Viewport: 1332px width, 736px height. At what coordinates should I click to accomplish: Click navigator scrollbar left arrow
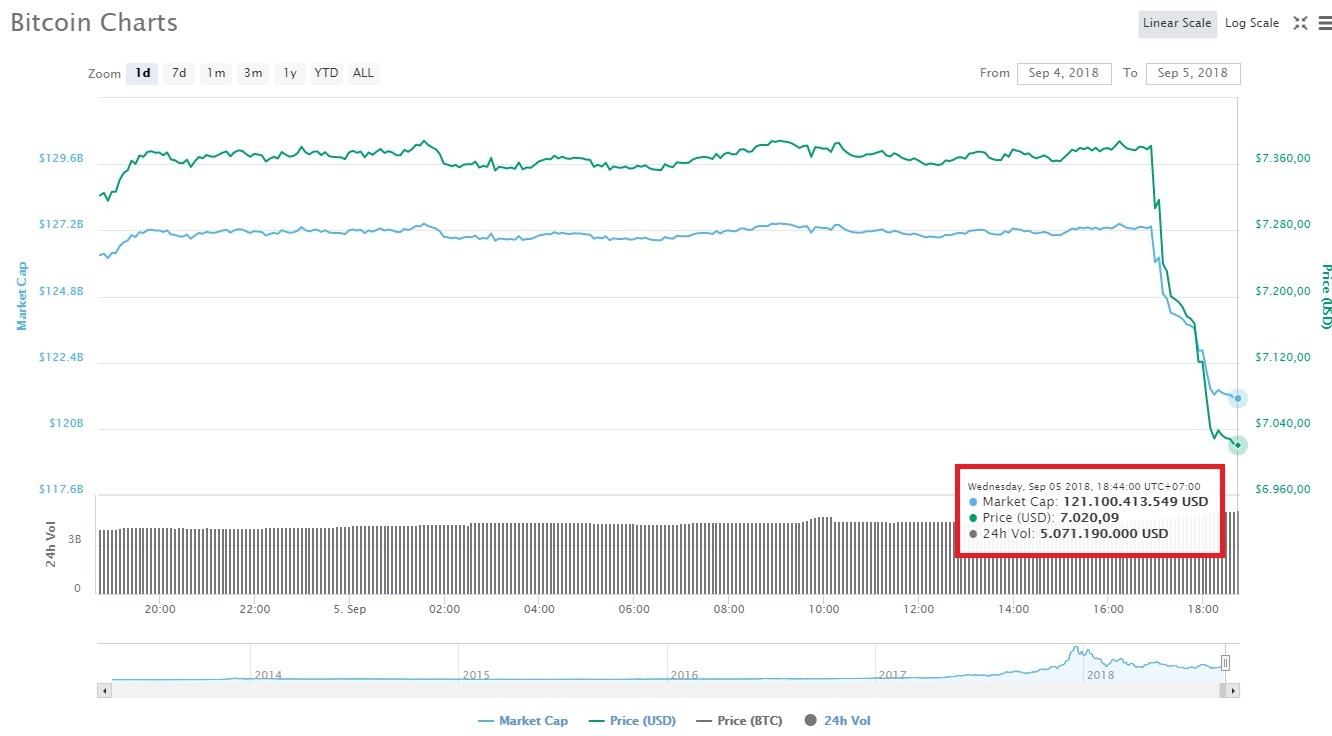pos(104,690)
